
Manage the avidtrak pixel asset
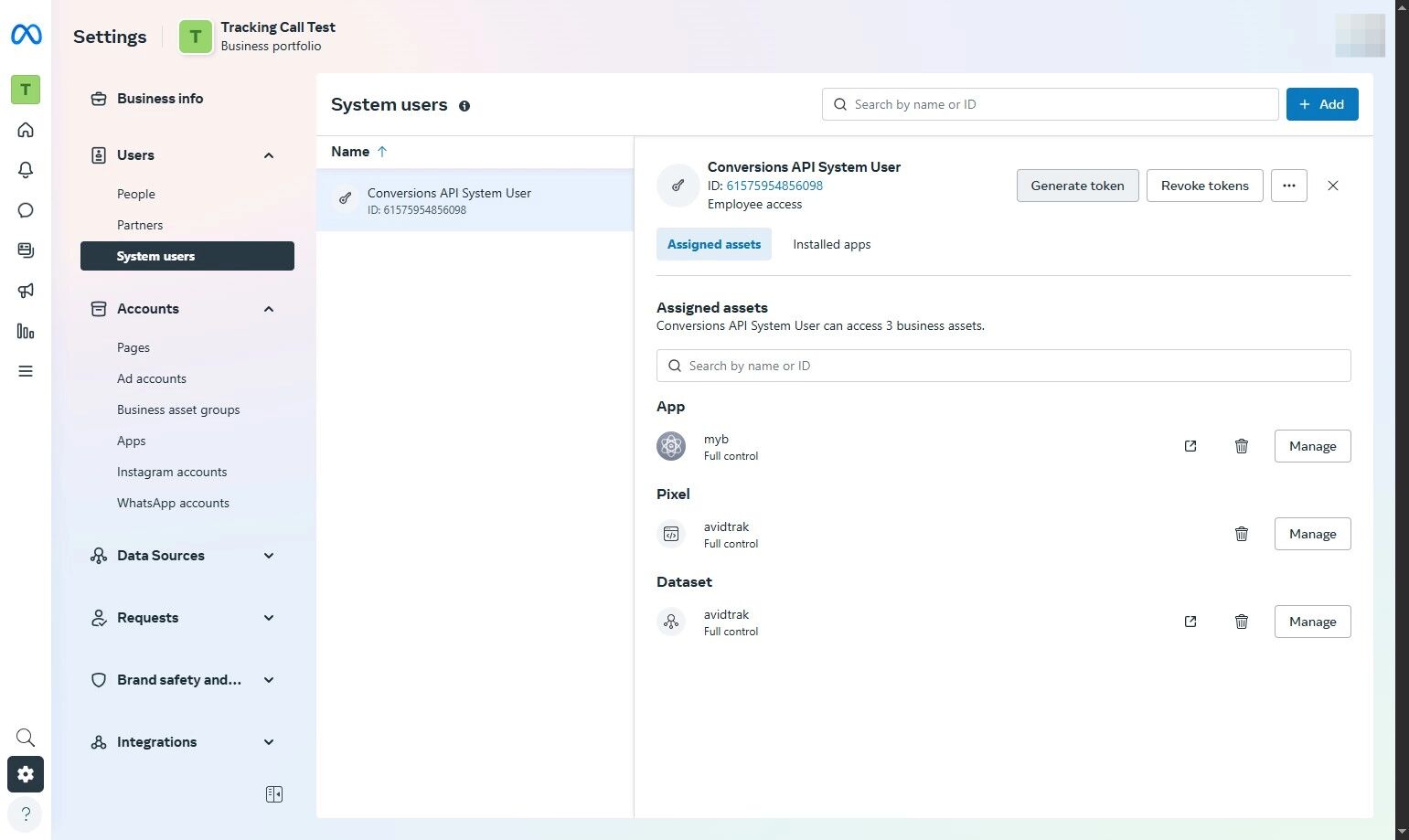[x=1313, y=534]
